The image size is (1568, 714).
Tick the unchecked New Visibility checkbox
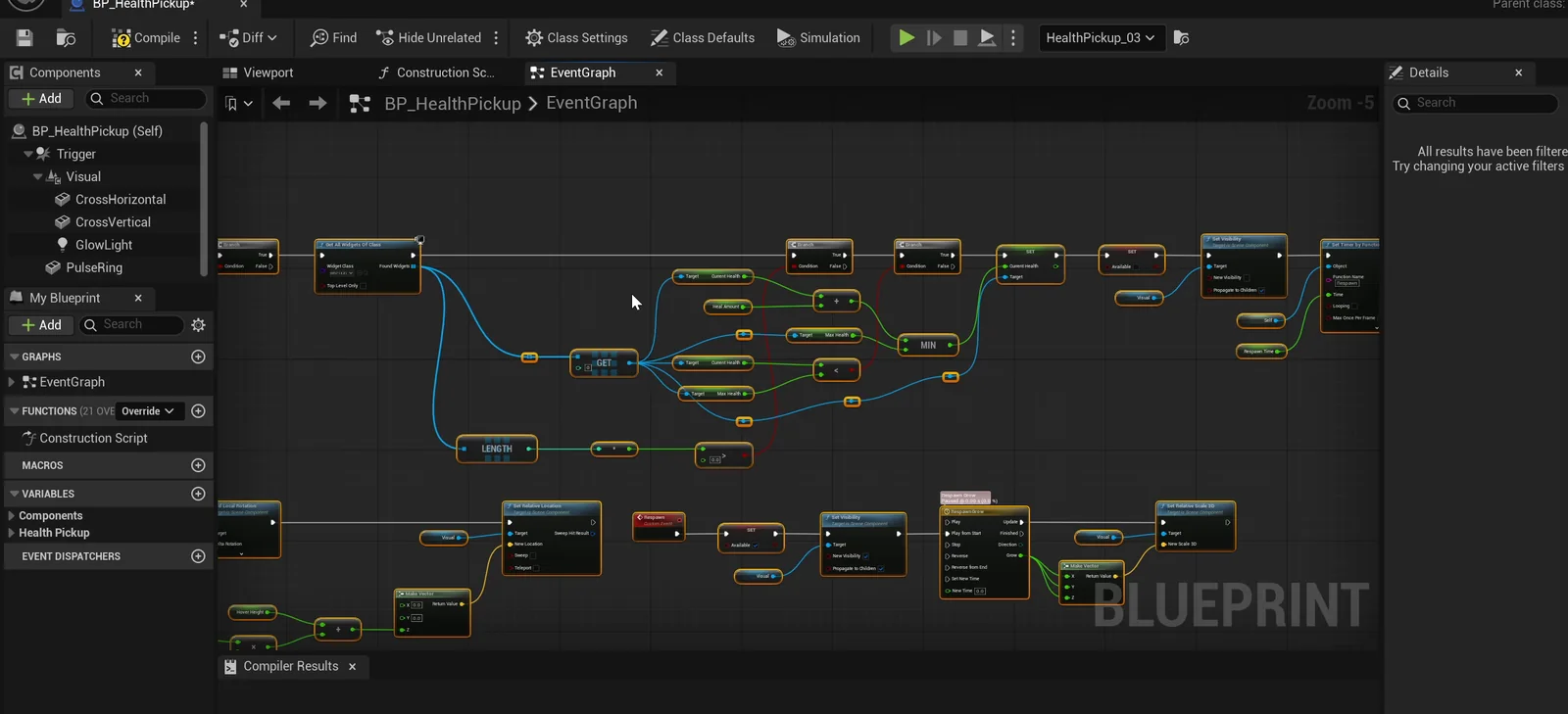click(x=1247, y=277)
